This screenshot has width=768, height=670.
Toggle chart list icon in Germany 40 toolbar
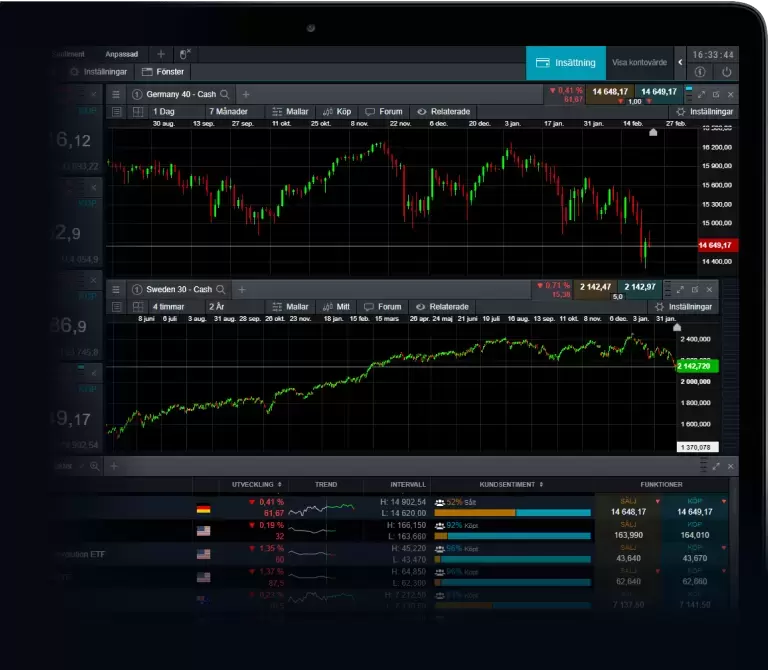pos(117,112)
